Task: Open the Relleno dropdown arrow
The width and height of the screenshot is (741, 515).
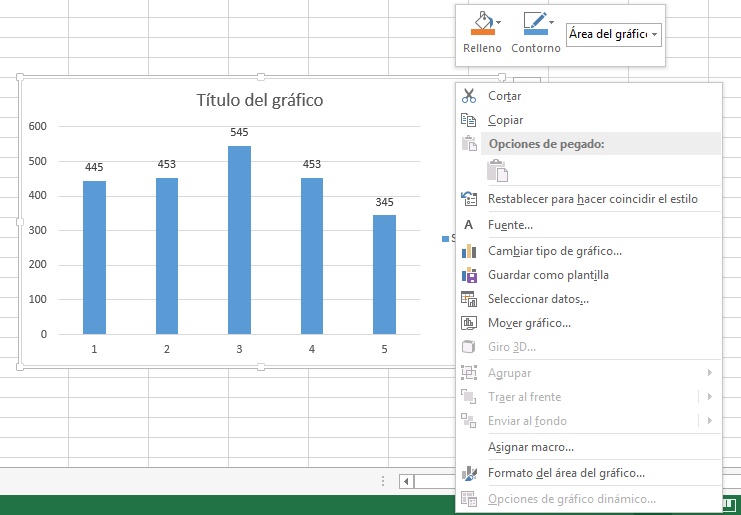Action: click(x=500, y=21)
